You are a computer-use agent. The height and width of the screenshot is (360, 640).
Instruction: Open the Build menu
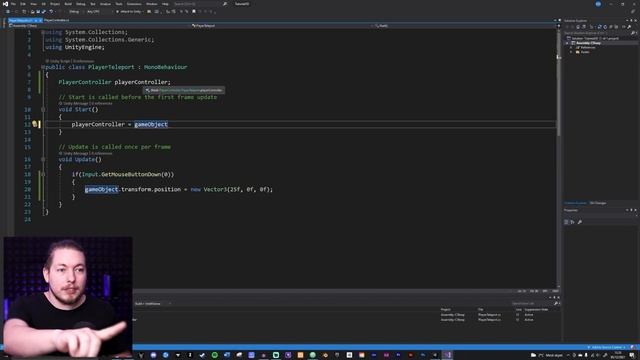[68, 4]
